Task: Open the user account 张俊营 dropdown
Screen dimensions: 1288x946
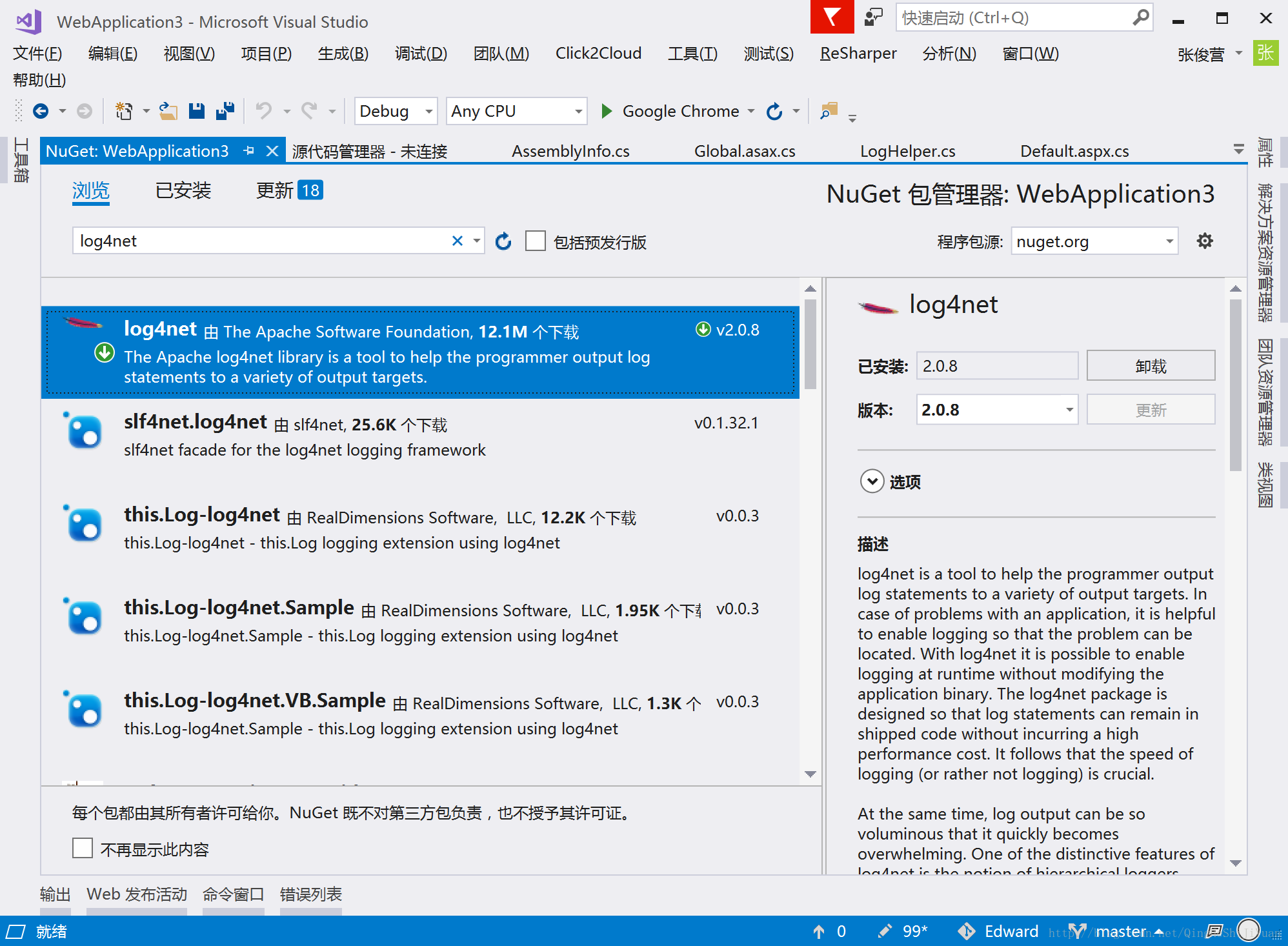Action: point(1210,54)
